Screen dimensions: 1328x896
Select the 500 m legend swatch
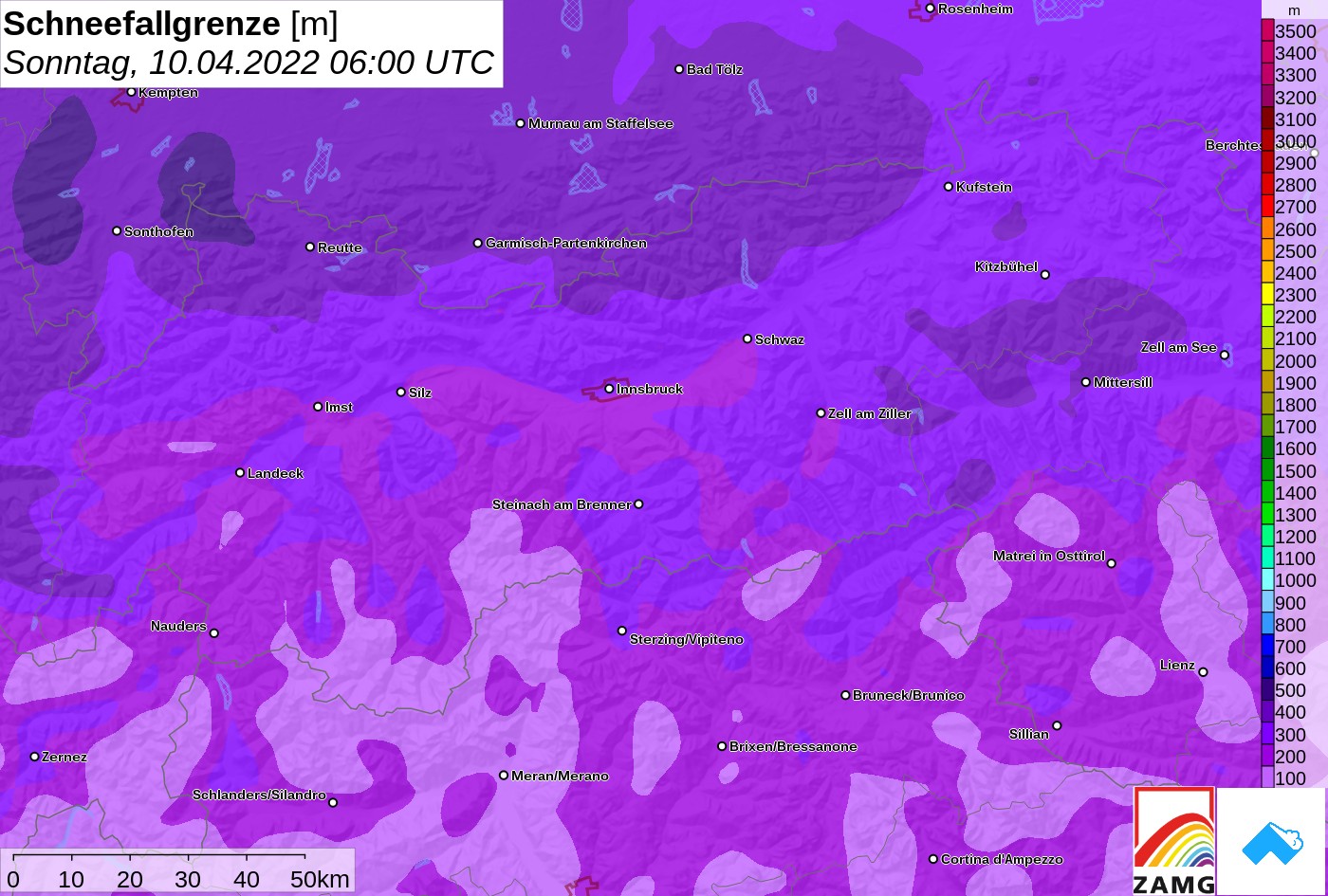pos(1267,691)
